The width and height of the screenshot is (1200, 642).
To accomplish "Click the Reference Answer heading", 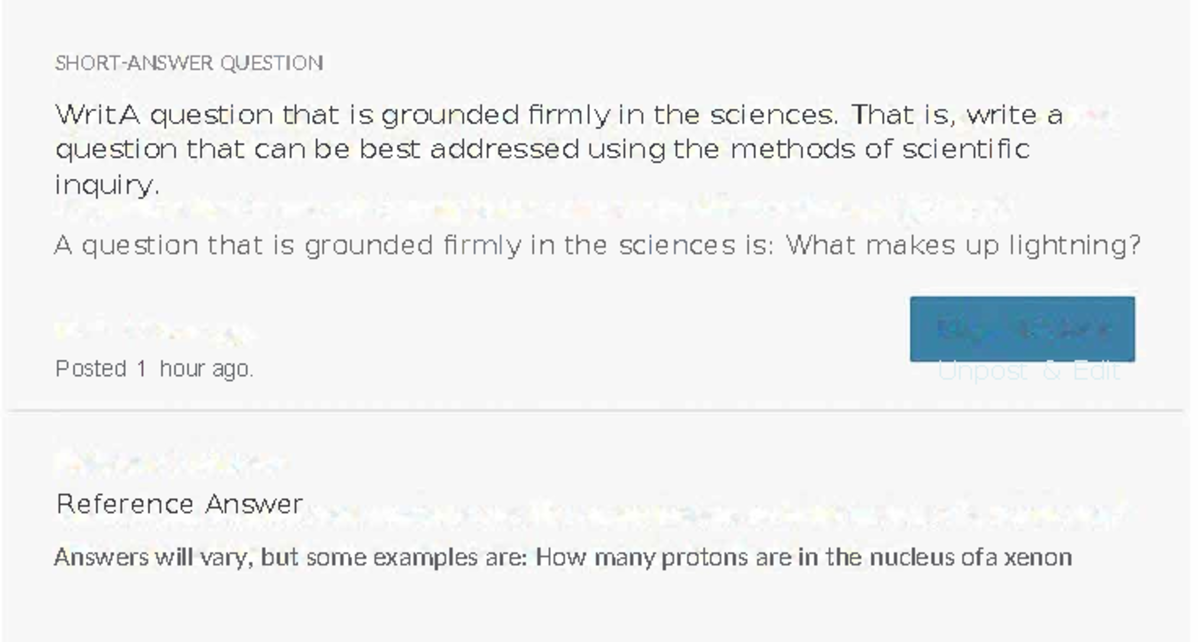I will tap(179, 504).
